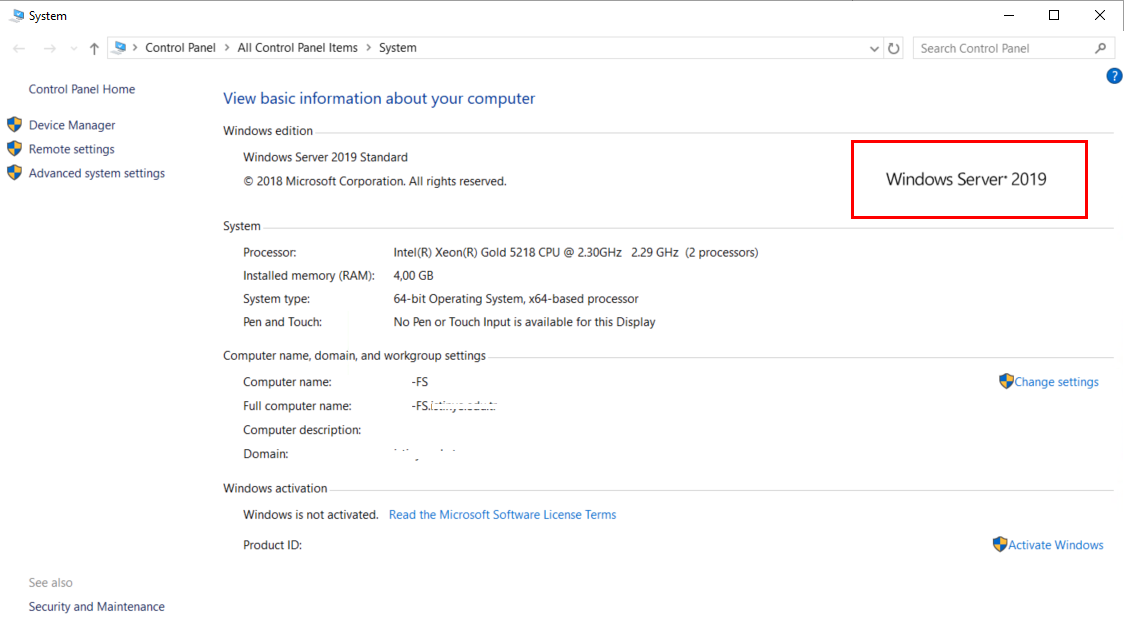Click the Forward navigation arrow
The image size is (1125, 623).
coord(50,48)
